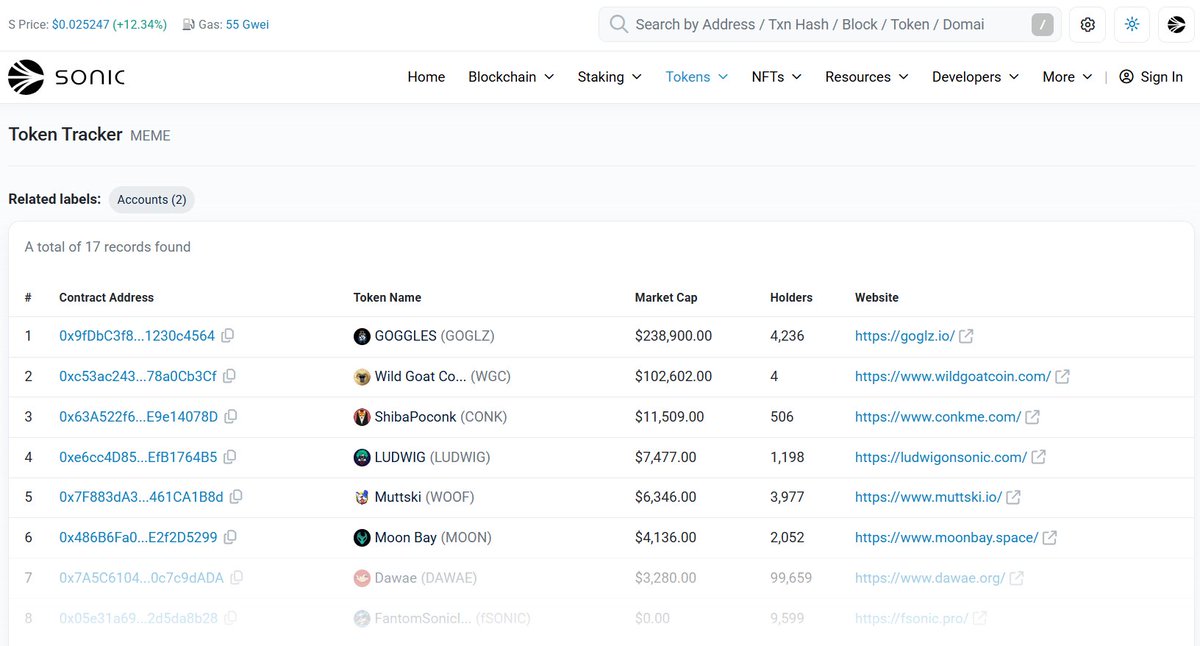The image size is (1200, 646).
Task: Click the gas pump icon
Action: 189,24
